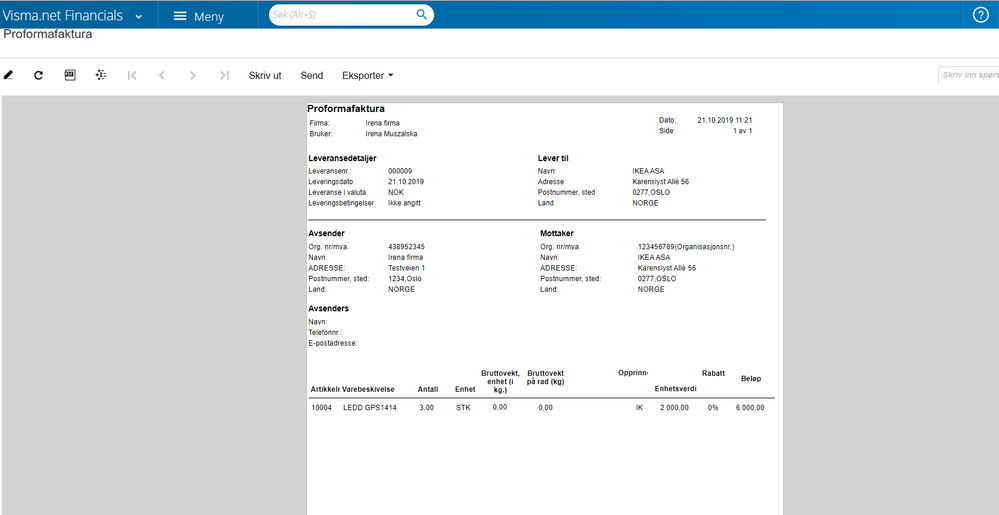Click the previous page arrow
The width and height of the screenshot is (999, 515).
[x=162, y=75]
